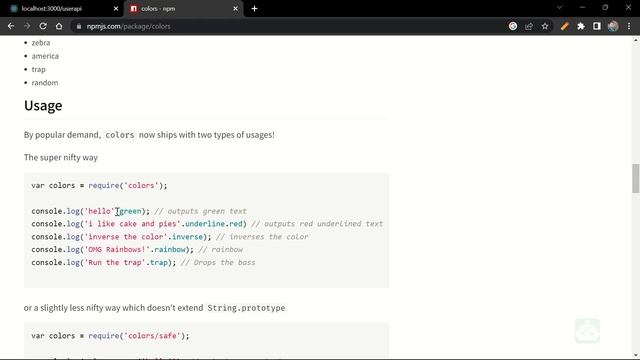Image resolution: width=640 pixels, height=360 pixels.
Task: View site info via lock icon
Action: tap(79, 26)
